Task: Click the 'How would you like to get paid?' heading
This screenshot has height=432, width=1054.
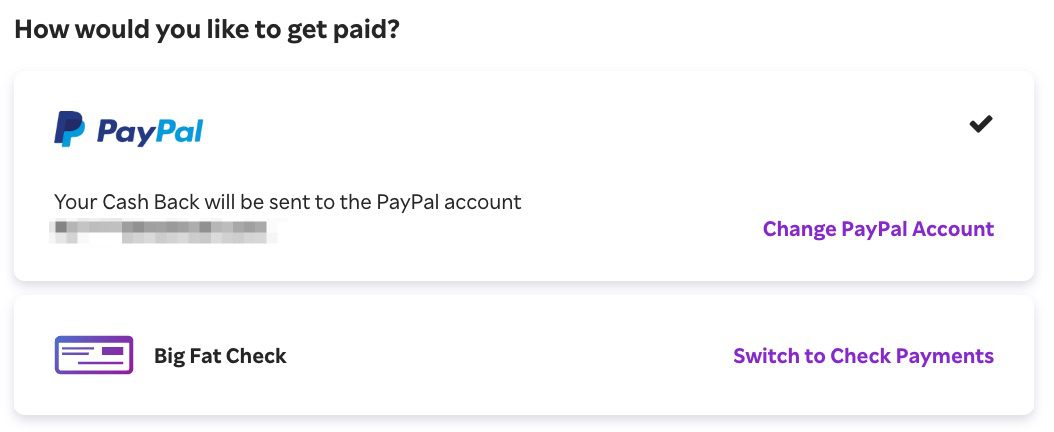Action: 207,30
